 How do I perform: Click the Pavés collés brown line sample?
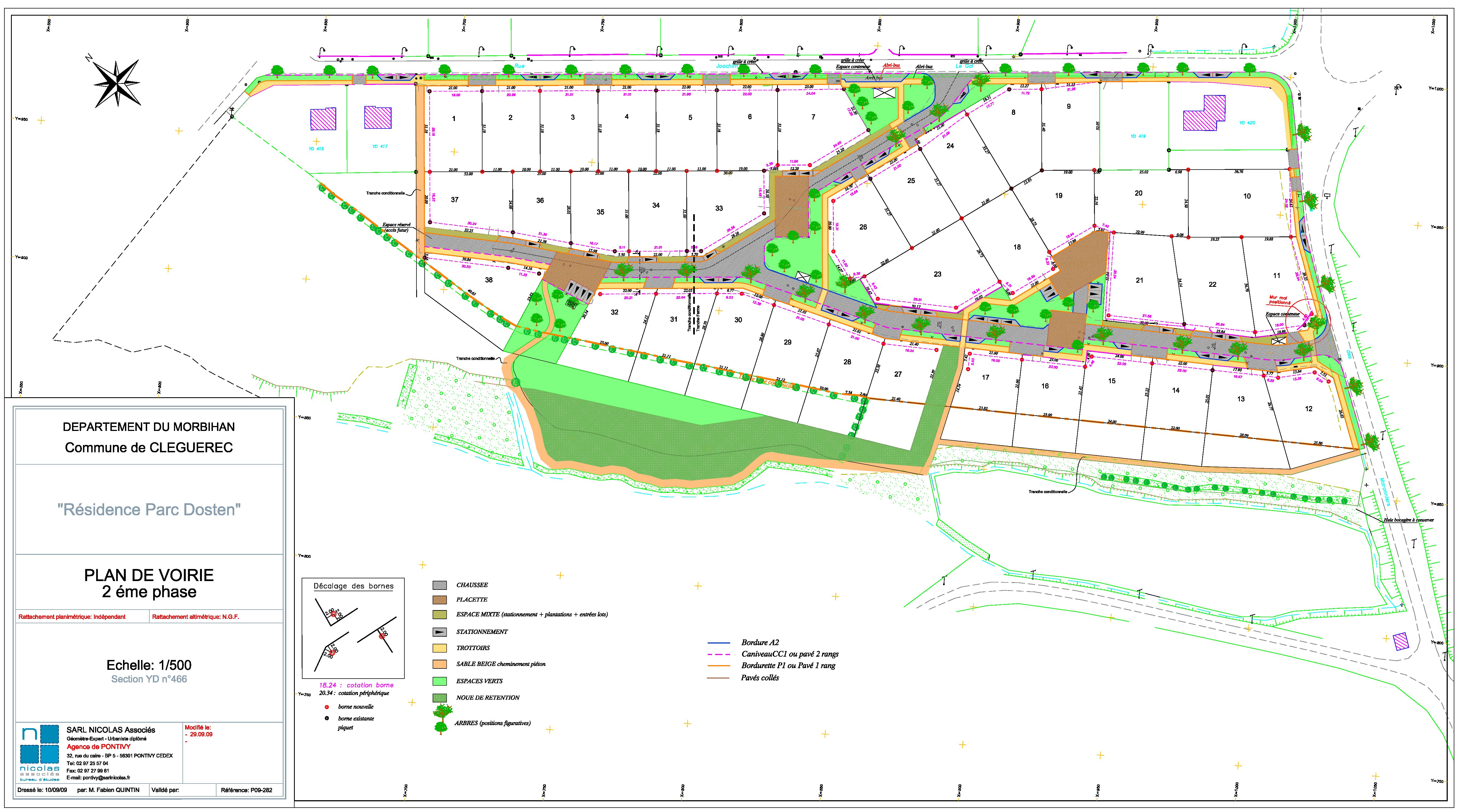point(718,678)
